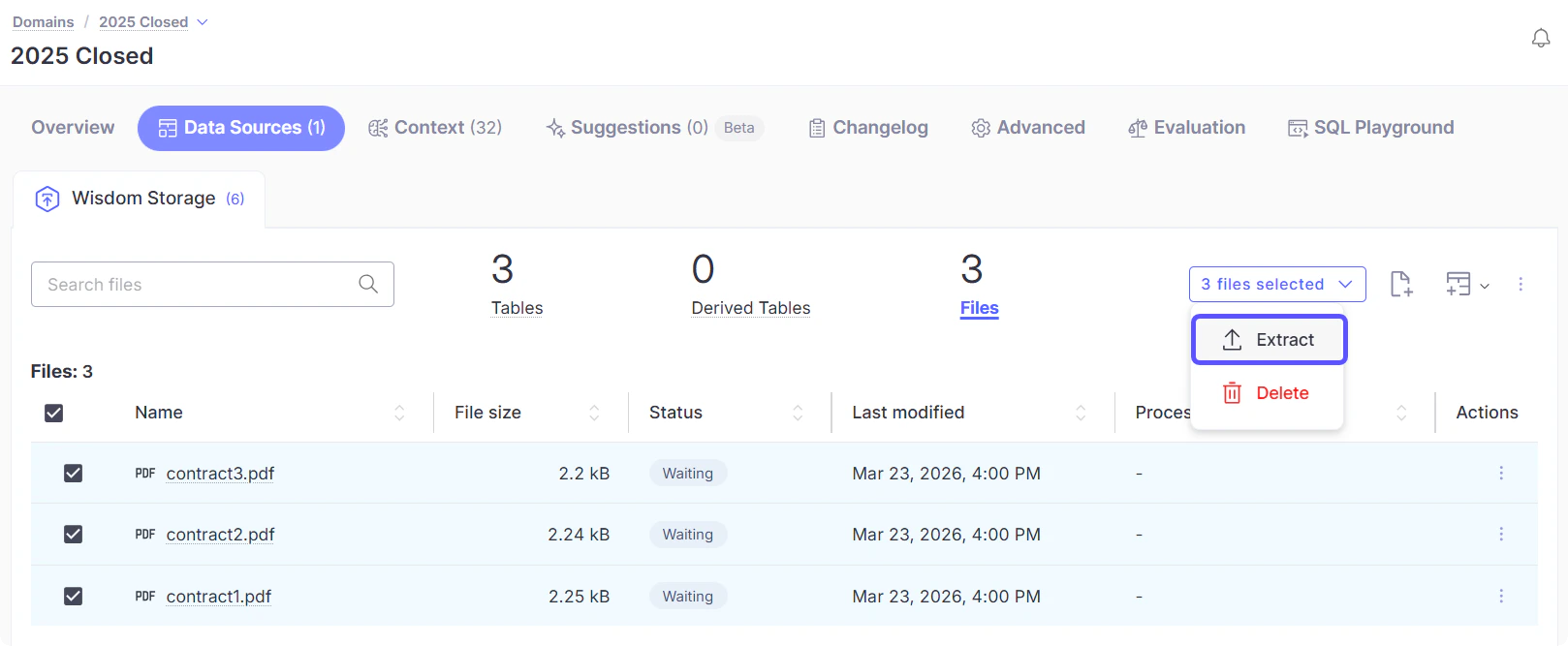Open the Context (32) tab
Viewport: 1568px width, 646px height.
pyautogui.click(x=435, y=128)
